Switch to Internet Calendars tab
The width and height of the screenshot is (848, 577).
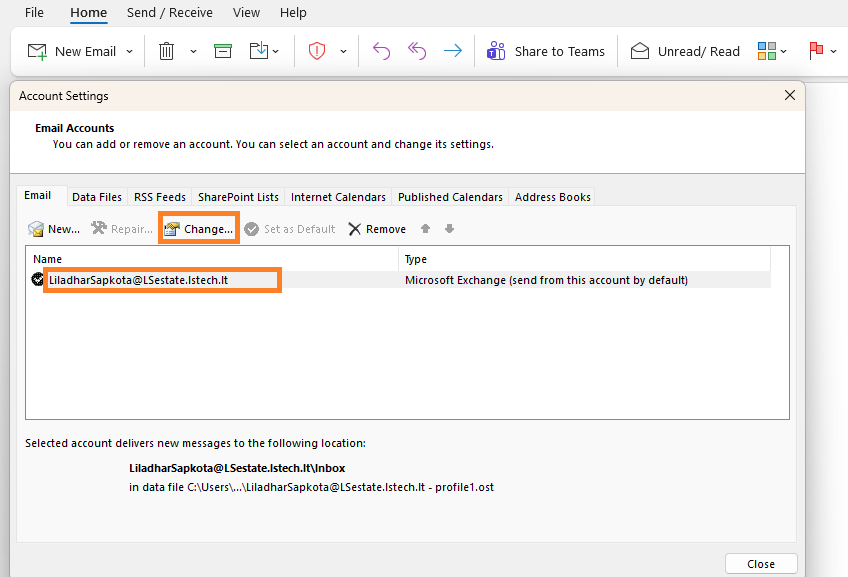point(338,197)
